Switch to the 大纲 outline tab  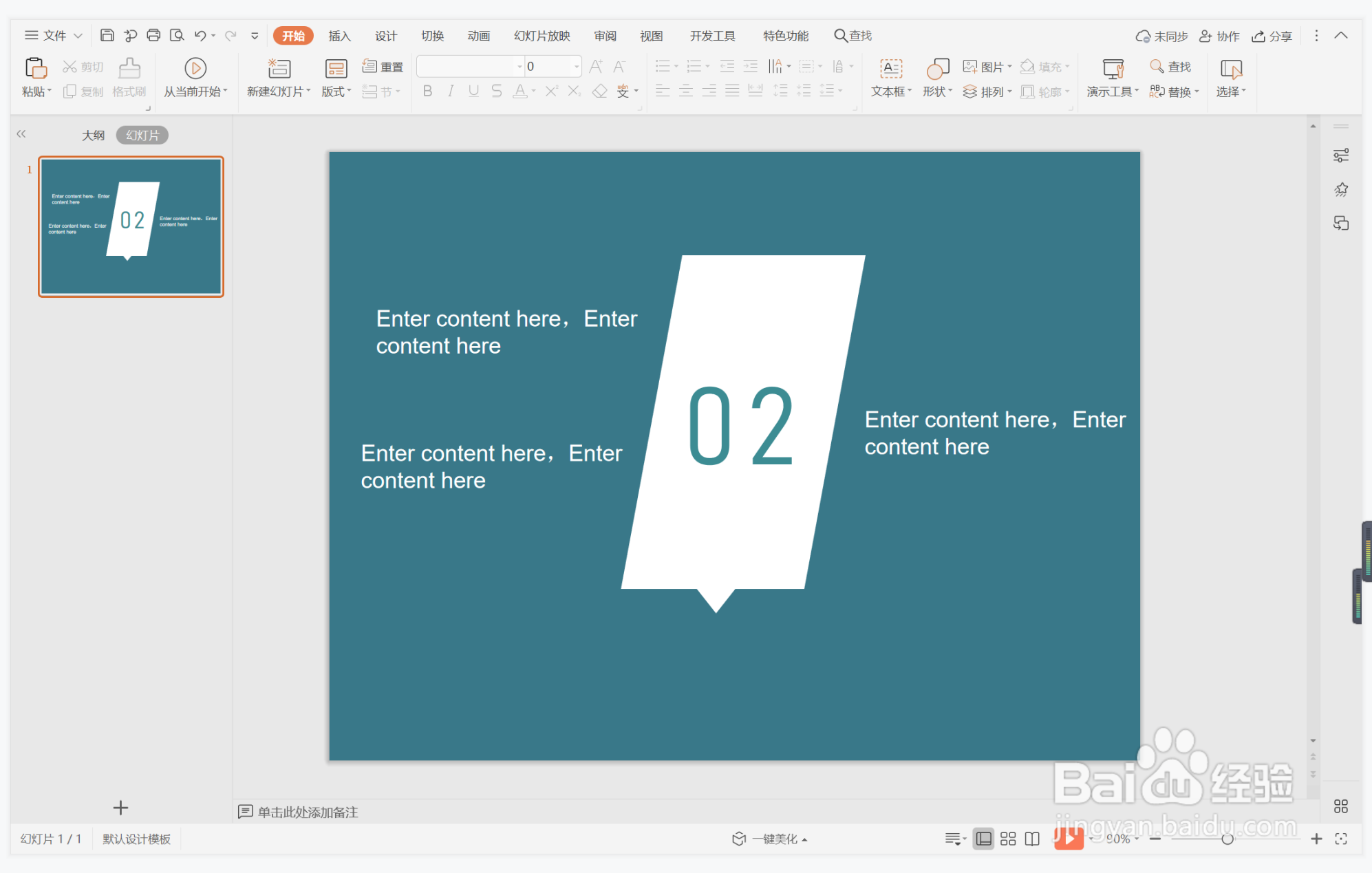pos(93,136)
